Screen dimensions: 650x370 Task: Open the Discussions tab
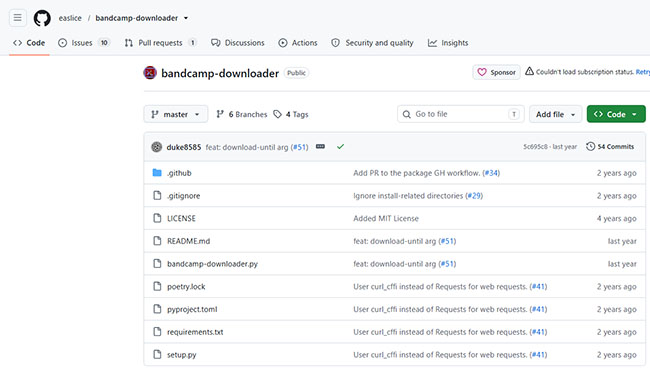pyautogui.click(x=238, y=43)
